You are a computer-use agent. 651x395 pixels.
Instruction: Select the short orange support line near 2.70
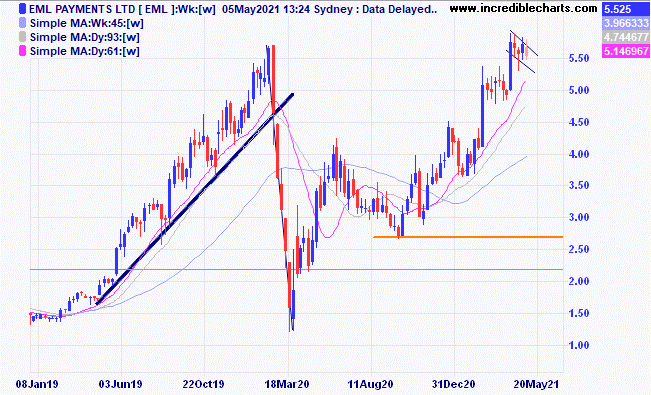tap(468, 237)
